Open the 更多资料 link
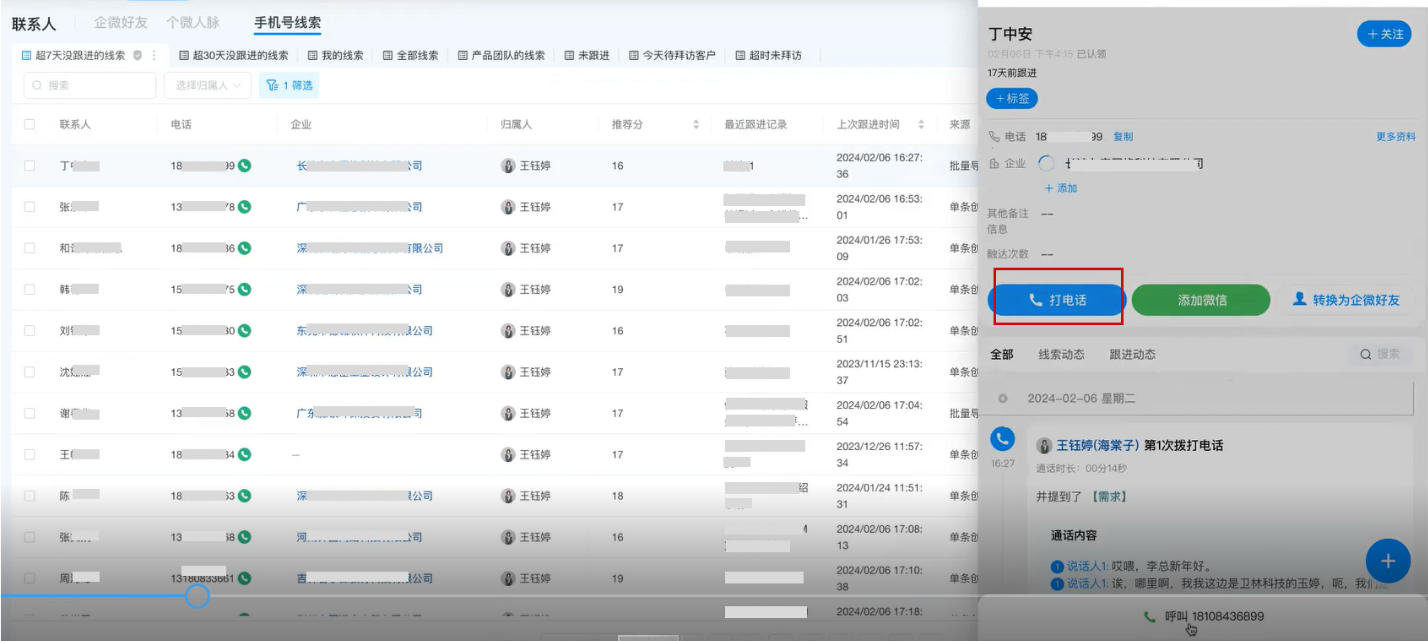The width and height of the screenshot is (1428, 641). coord(1396,137)
